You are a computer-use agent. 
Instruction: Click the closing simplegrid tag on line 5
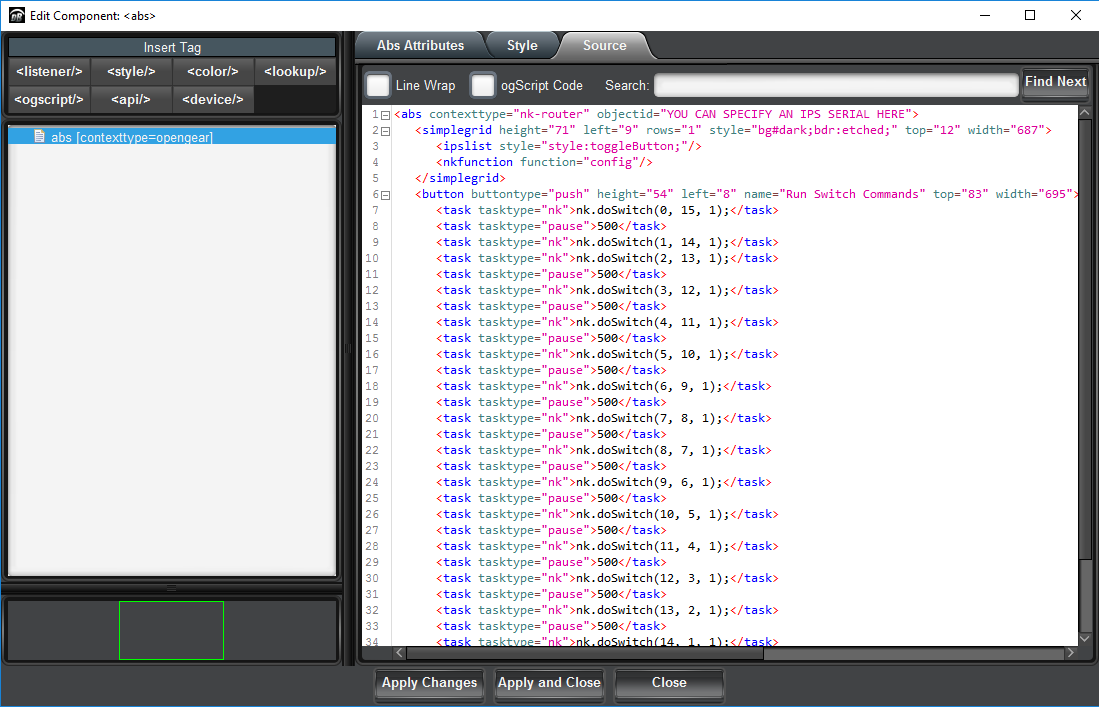[460, 178]
